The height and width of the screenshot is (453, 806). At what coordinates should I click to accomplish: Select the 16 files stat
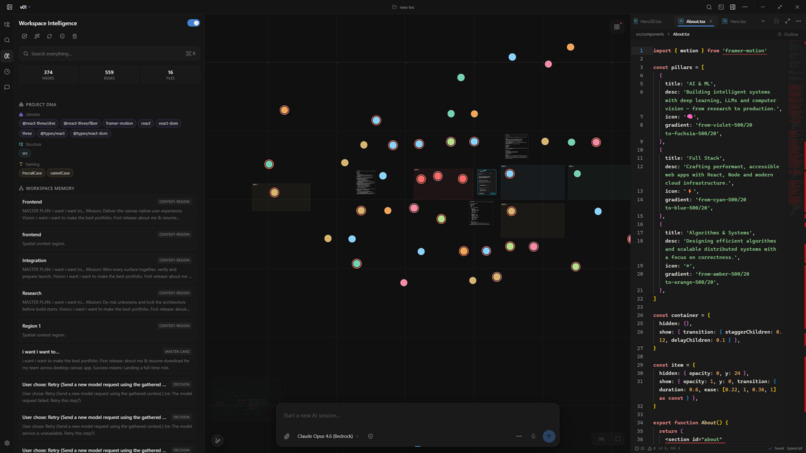pyautogui.click(x=170, y=75)
